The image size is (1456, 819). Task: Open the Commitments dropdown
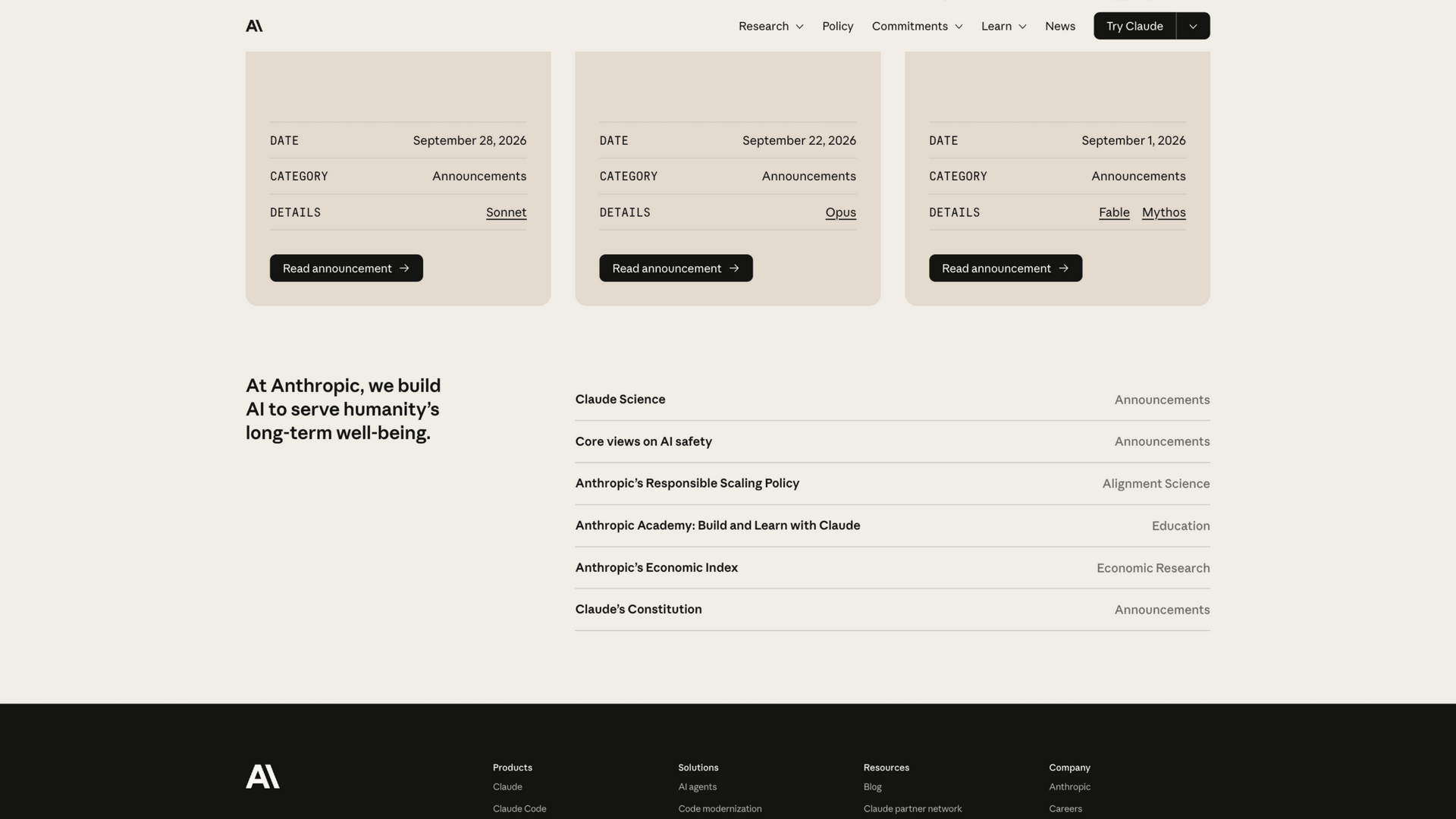[x=917, y=26]
